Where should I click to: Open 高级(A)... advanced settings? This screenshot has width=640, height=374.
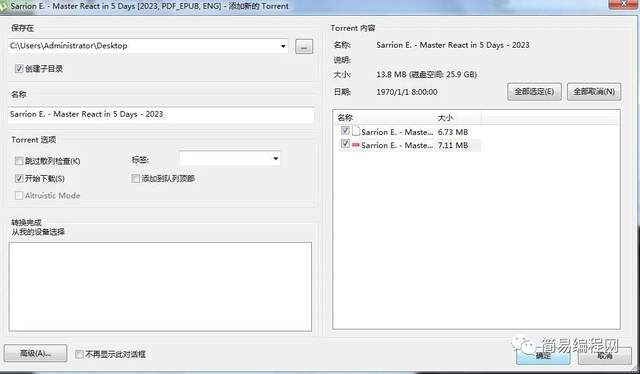coord(36,353)
